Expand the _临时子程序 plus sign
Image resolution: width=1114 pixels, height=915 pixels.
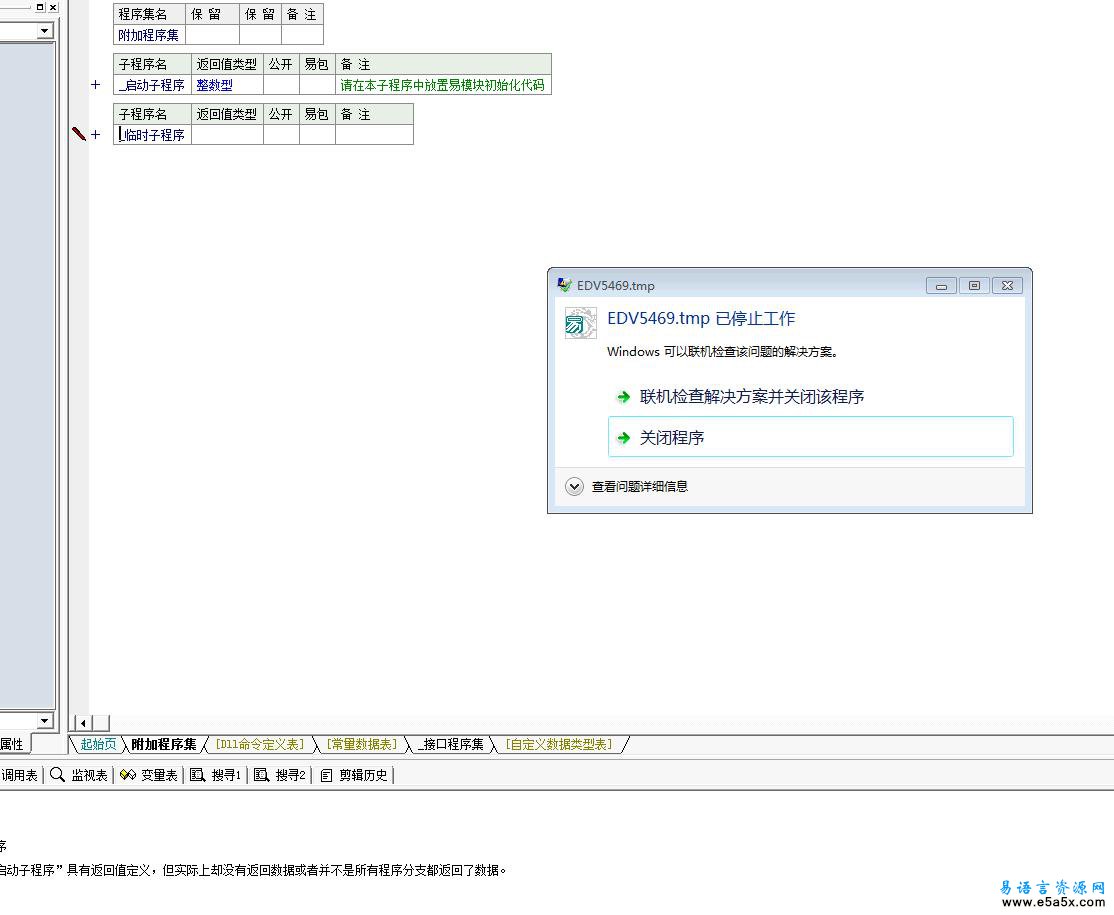96,135
